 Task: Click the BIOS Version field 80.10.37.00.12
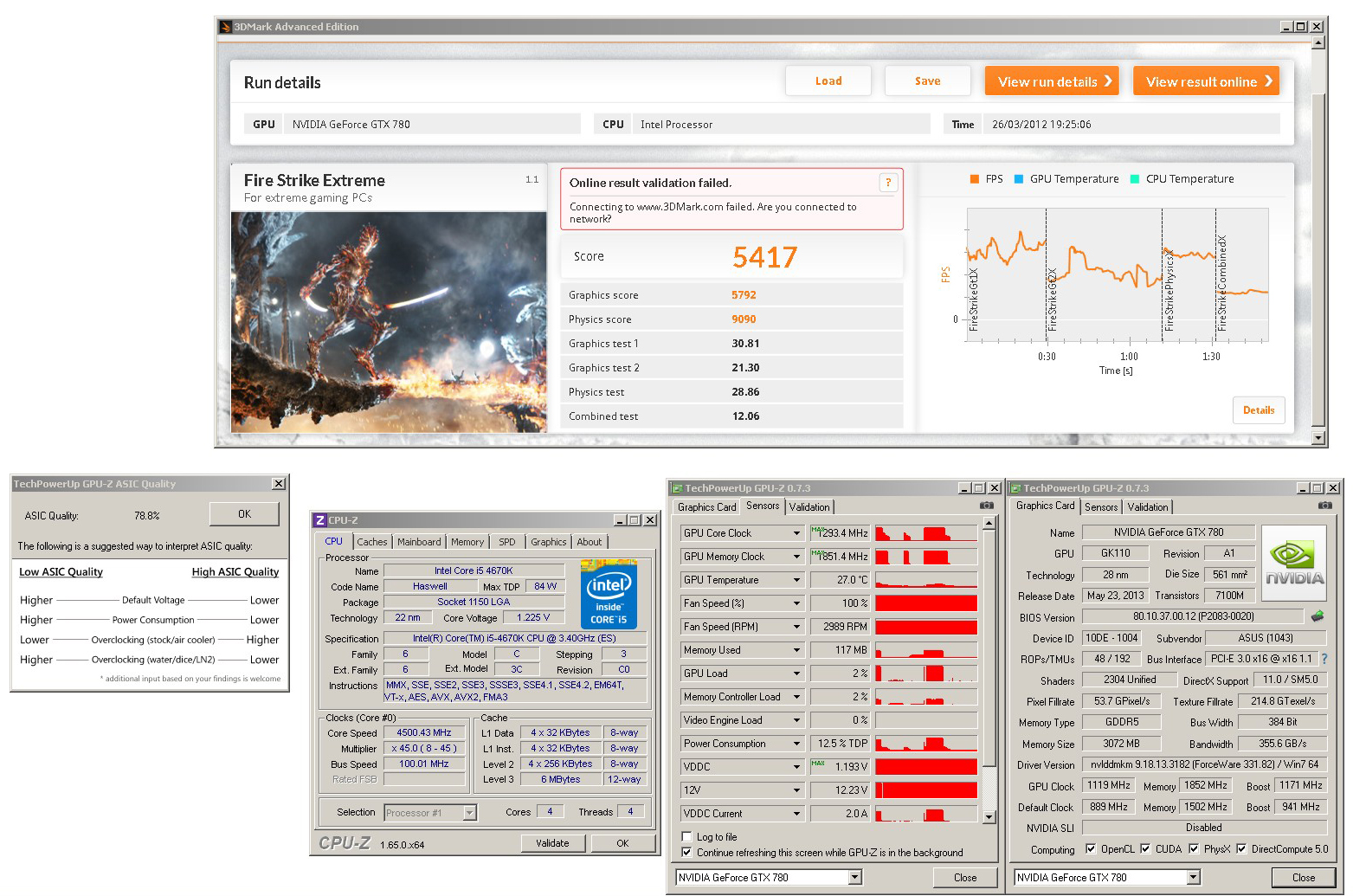[x=1193, y=616]
